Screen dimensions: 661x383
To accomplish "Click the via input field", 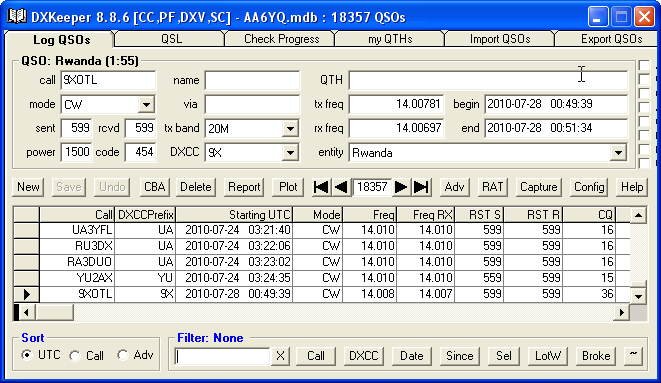I will [x=252, y=104].
